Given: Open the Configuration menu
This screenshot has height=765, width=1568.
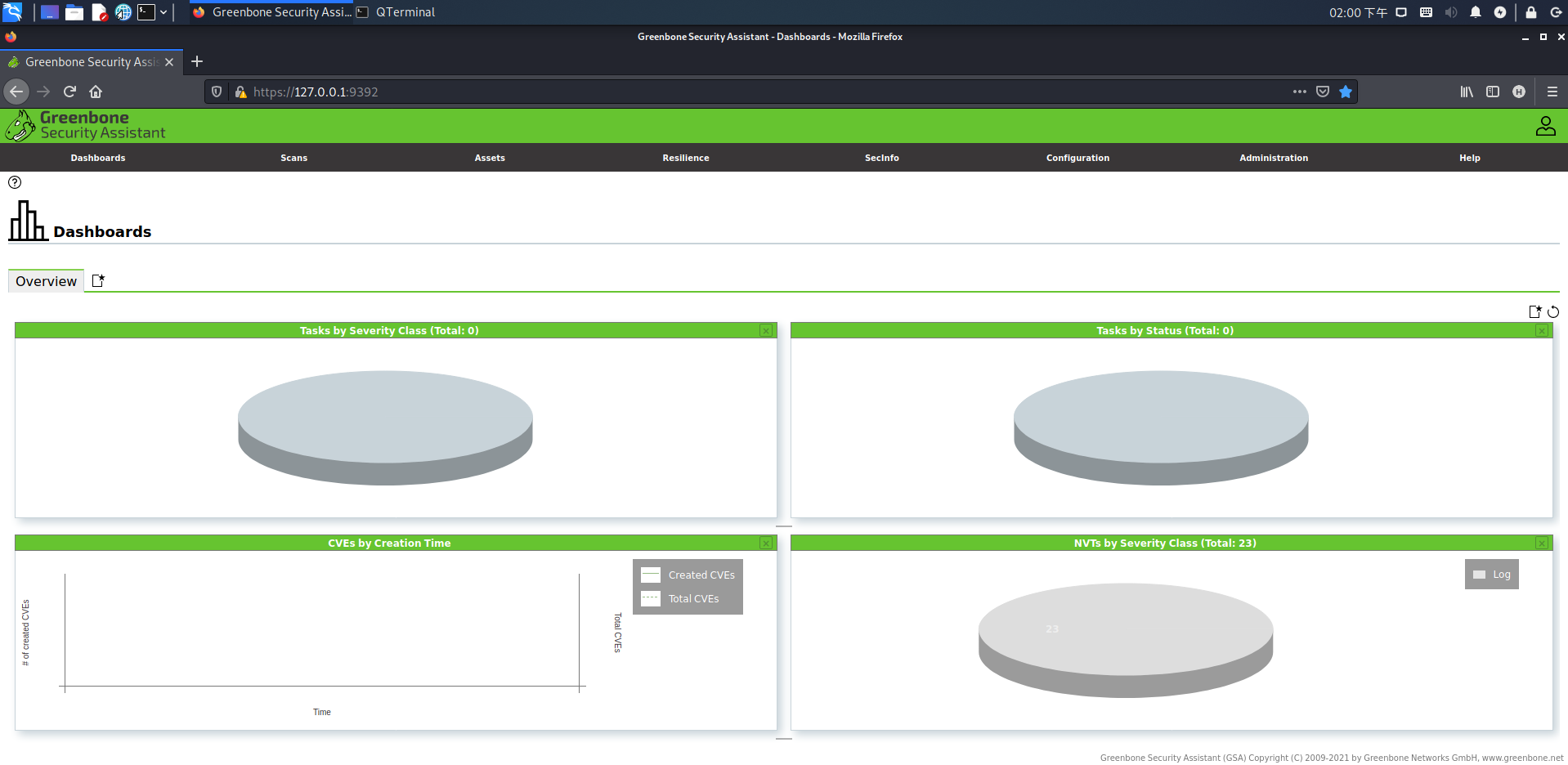Looking at the screenshot, I should [1077, 158].
